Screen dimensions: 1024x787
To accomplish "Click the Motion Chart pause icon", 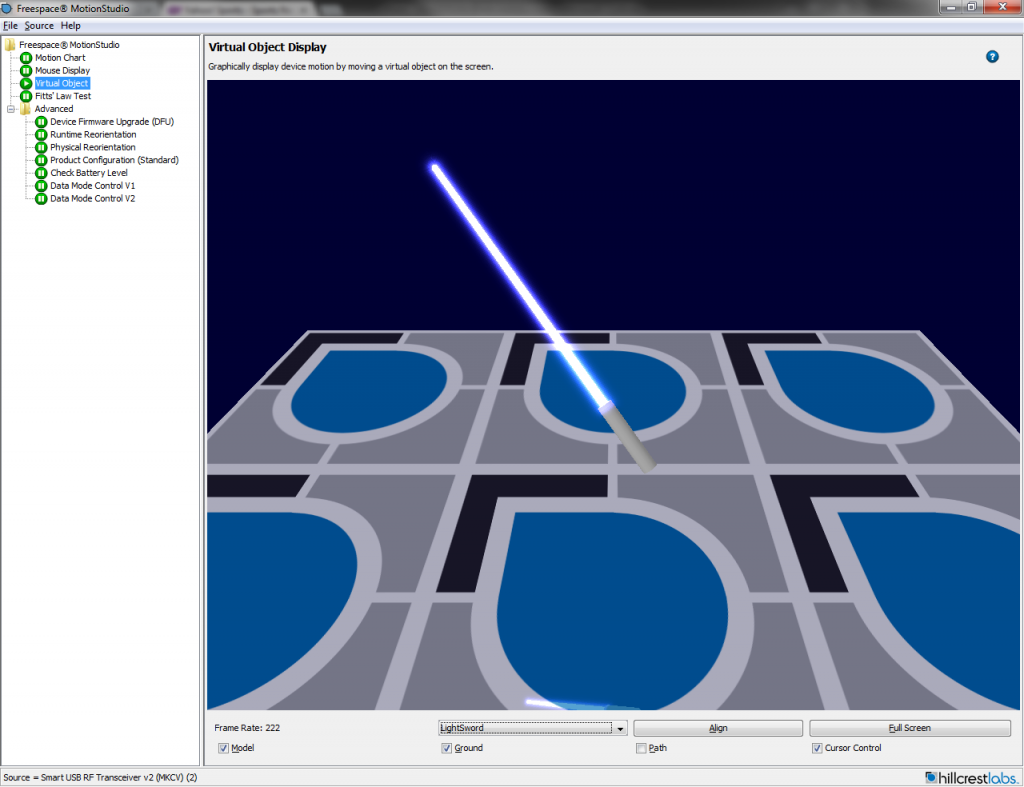I will (x=26, y=57).
